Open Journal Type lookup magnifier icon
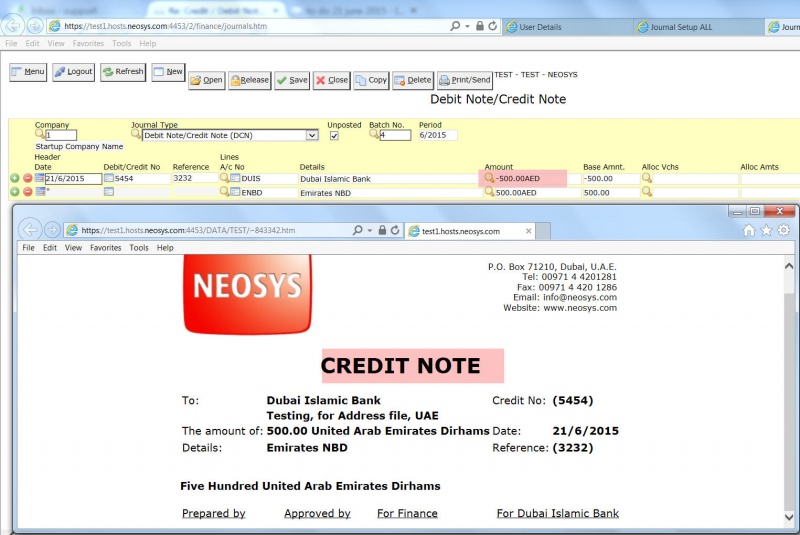 click(x=136, y=134)
